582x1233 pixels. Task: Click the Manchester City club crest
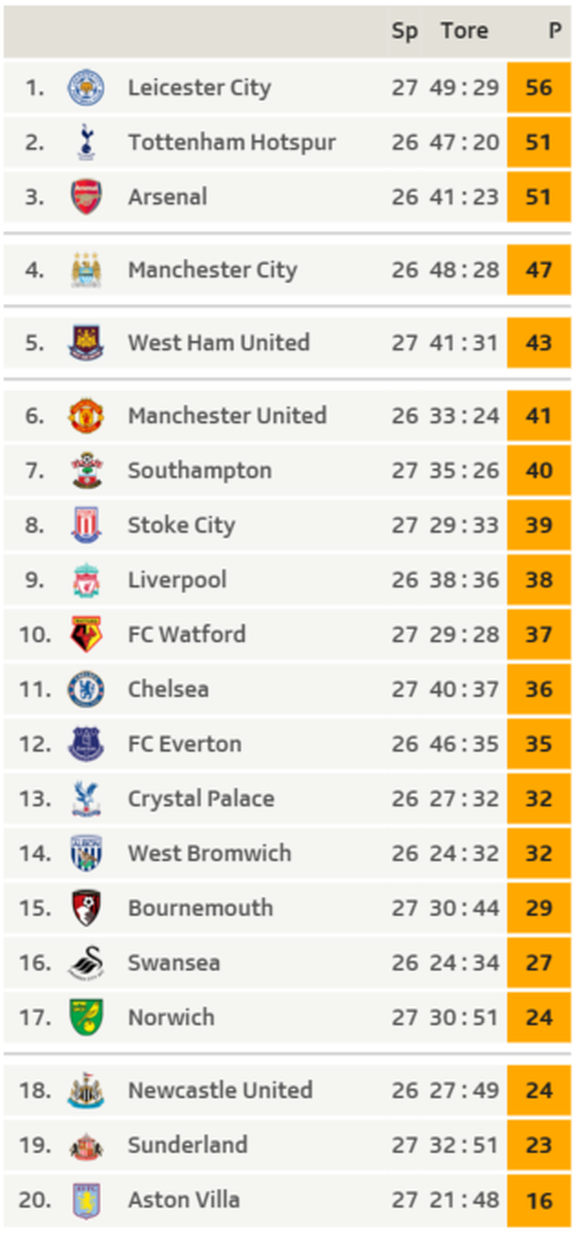click(x=86, y=270)
